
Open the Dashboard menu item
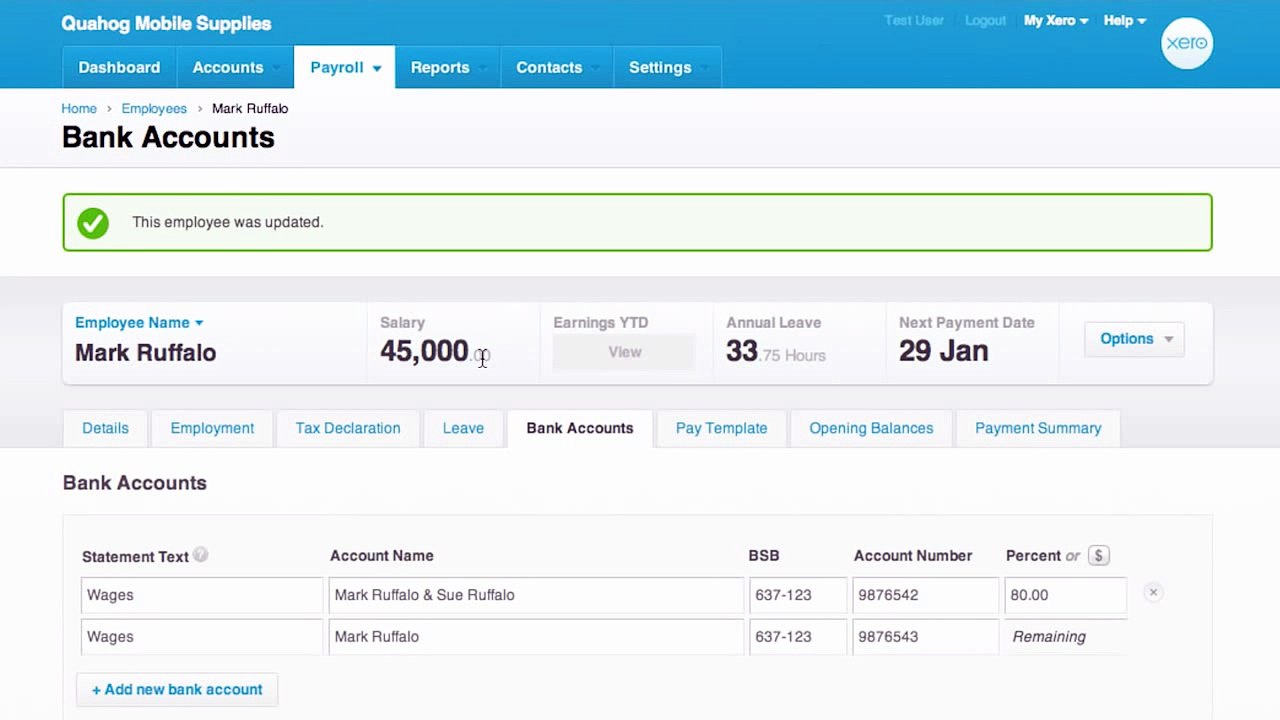[119, 67]
